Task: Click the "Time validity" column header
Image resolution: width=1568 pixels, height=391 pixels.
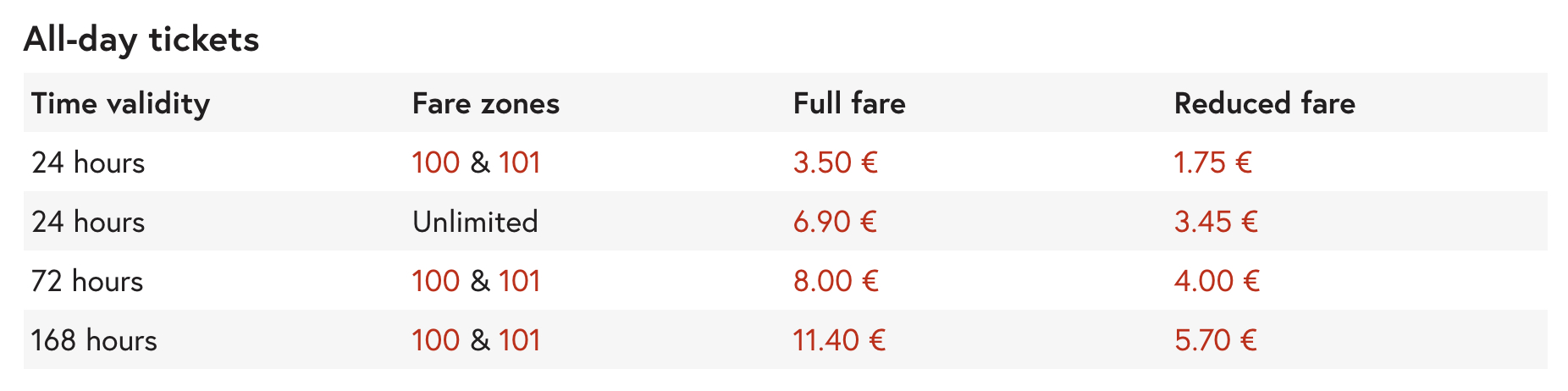Action: coord(120,103)
